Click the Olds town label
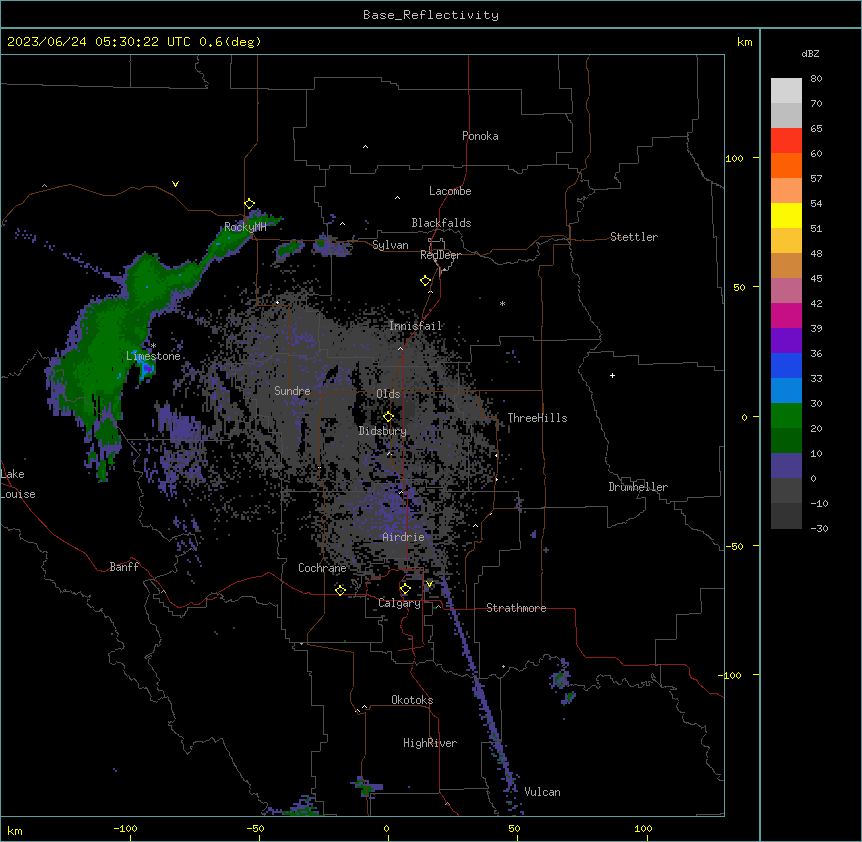This screenshot has width=862, height=842. click(x=388, y=394)
